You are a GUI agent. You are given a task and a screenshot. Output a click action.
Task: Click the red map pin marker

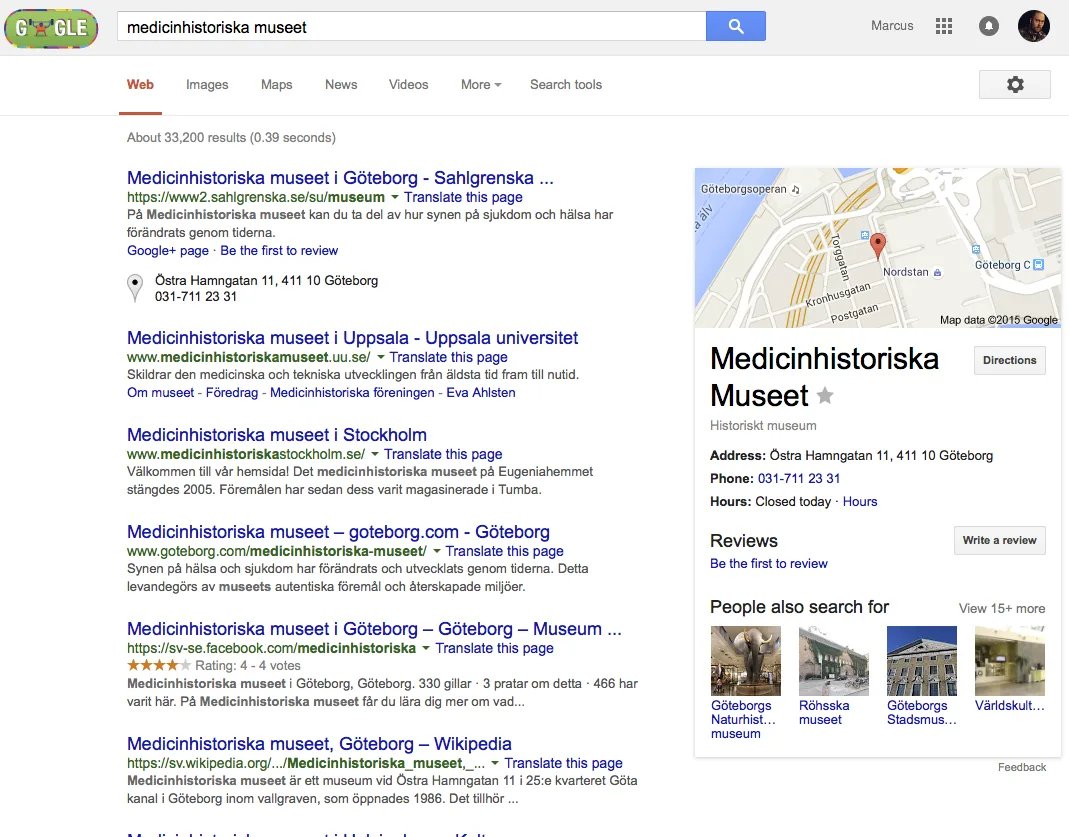(x=878, y=245)
